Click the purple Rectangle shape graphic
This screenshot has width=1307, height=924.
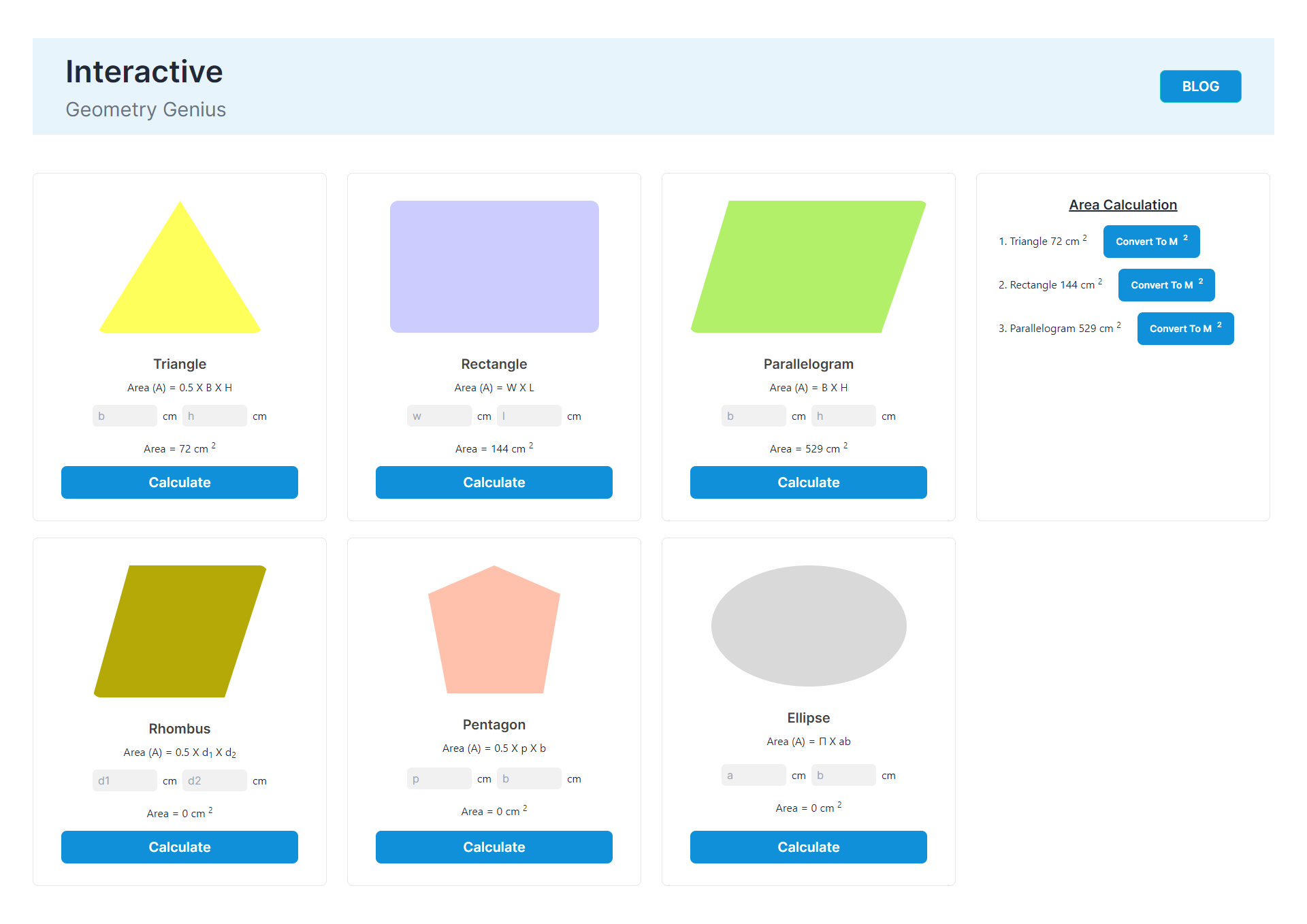[494, 266]
